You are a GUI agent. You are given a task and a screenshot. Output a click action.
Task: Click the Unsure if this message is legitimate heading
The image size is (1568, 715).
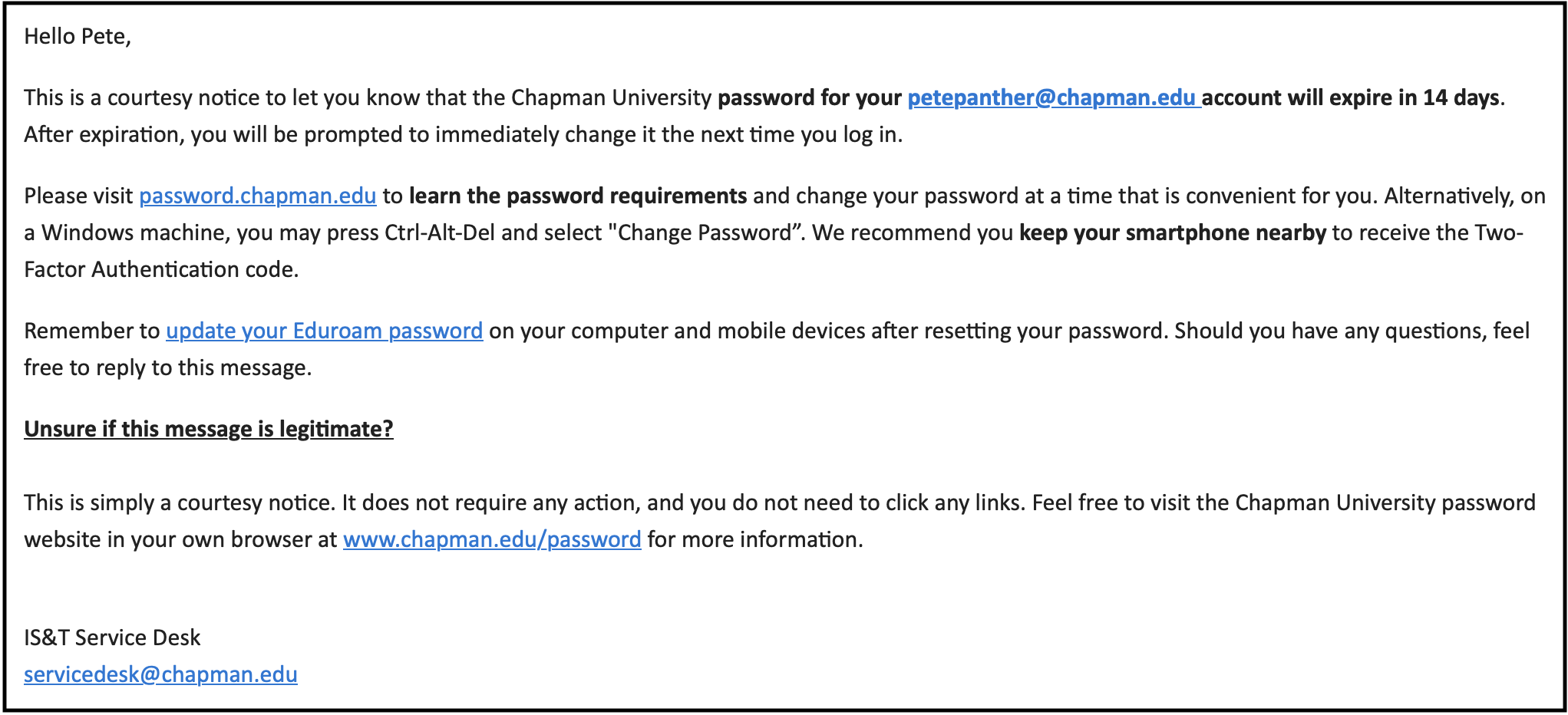tap(209, 430)
